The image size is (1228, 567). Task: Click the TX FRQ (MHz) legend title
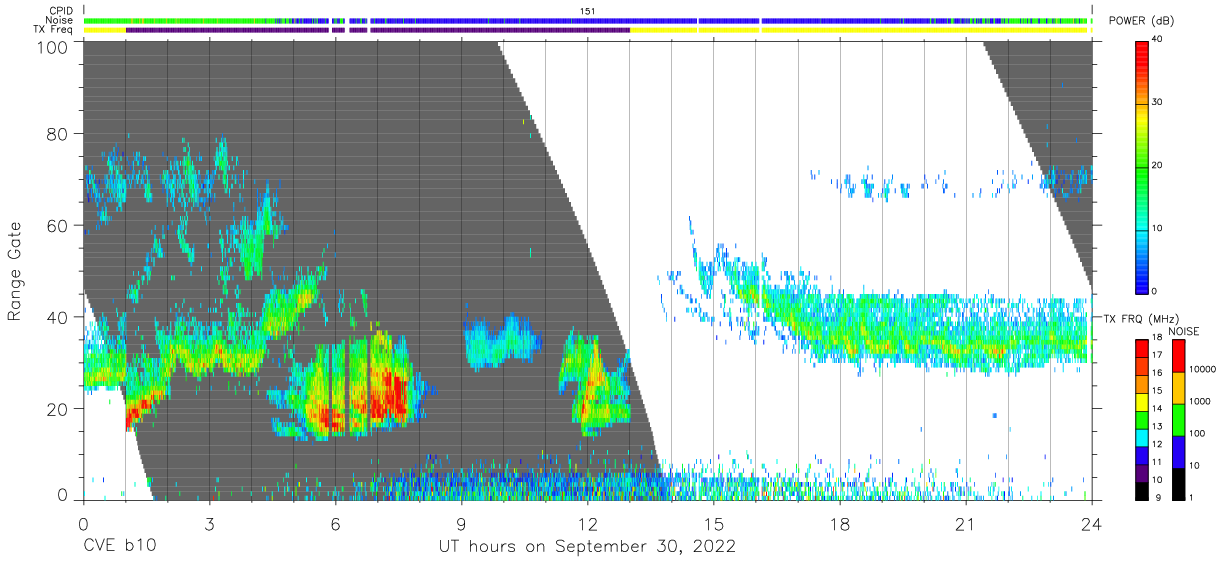point(1142,318)
